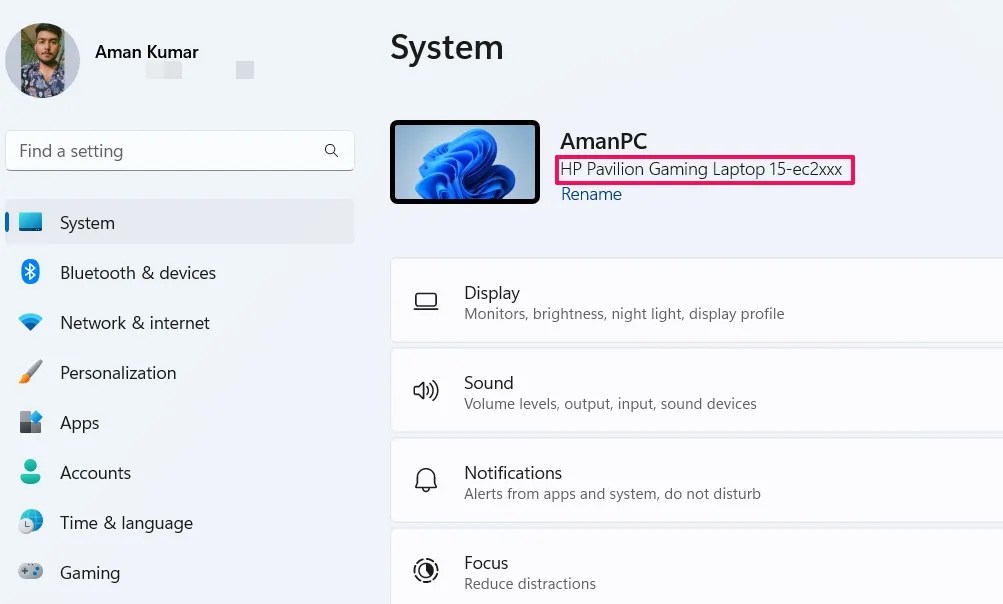The image size is (1003, 604).
Task: Open Display settings card
Action: [x=697, y=301]
